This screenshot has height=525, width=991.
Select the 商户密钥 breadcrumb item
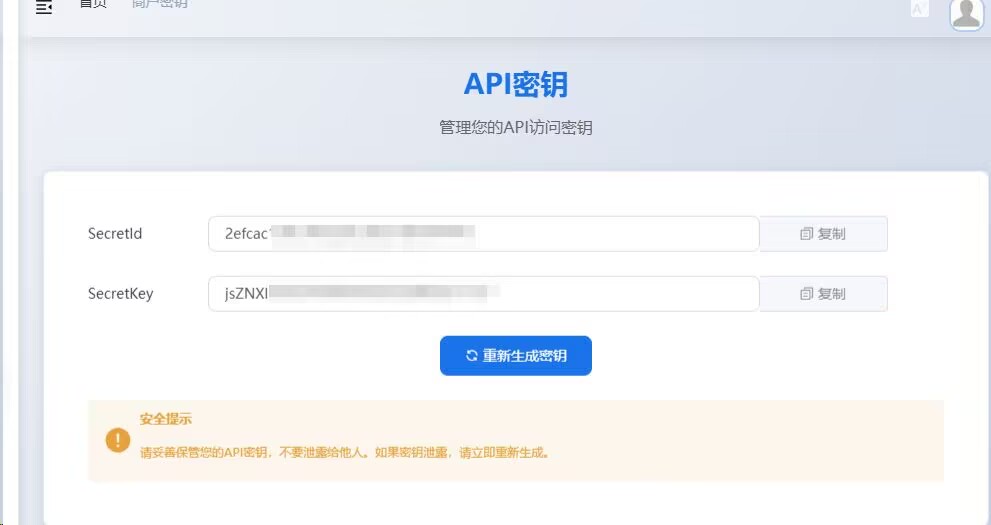159,4
